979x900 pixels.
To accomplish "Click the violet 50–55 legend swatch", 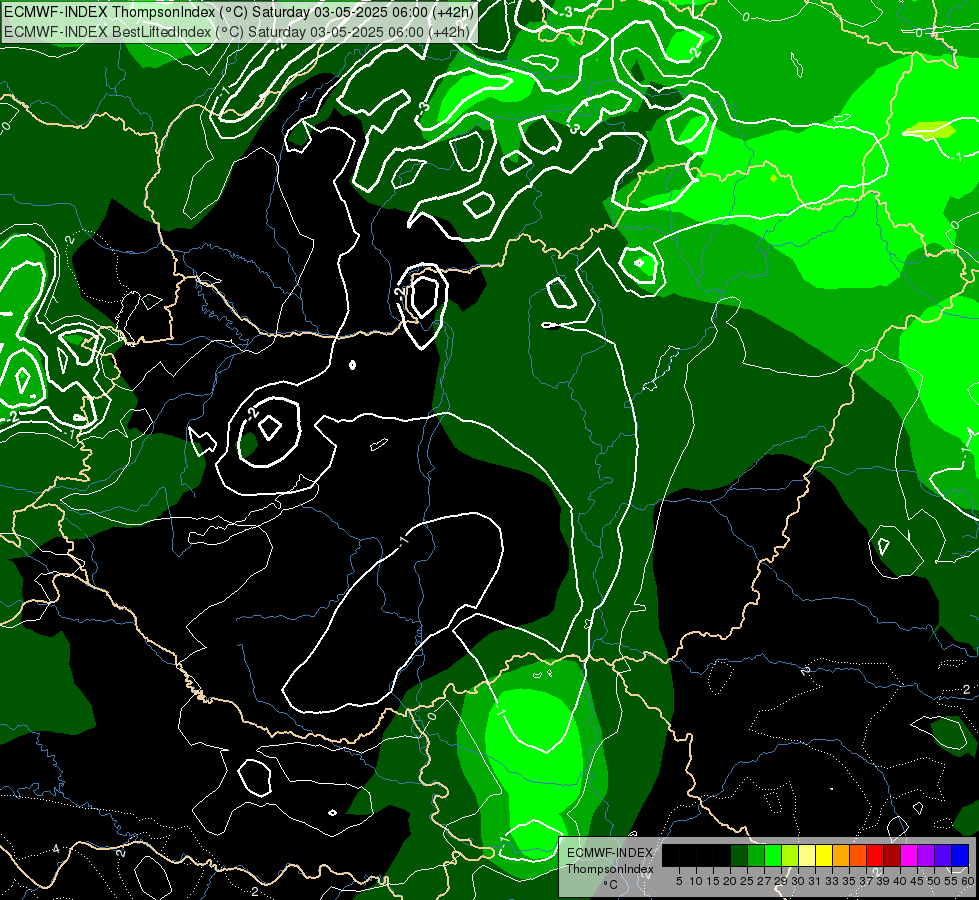I will point(943,855).
